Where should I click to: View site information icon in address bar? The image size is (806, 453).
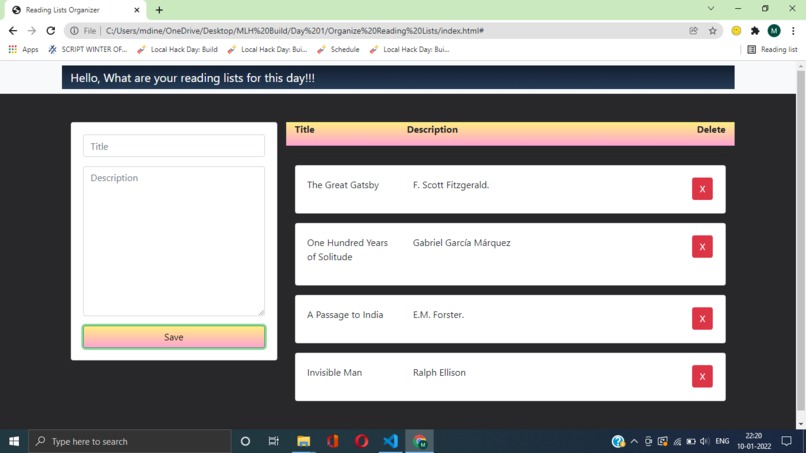coord(75,31)
